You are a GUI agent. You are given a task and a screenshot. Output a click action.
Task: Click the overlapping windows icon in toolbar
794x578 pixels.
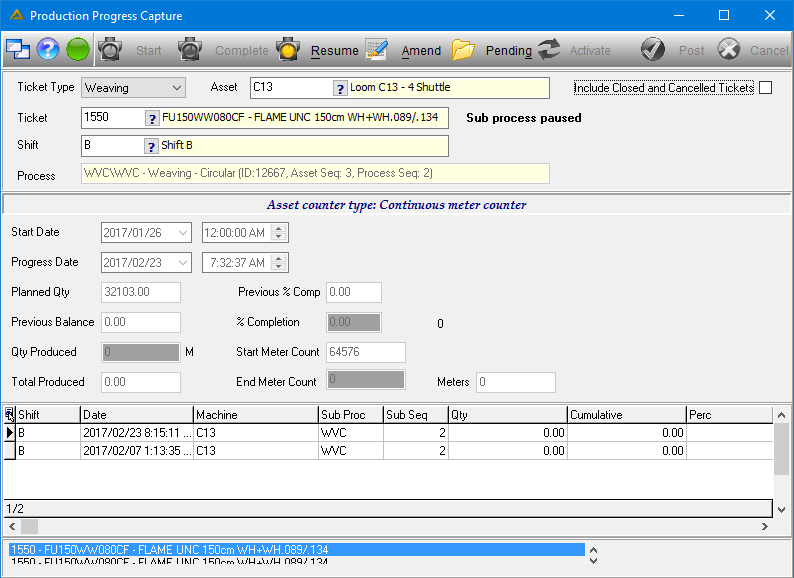(18, 50)
